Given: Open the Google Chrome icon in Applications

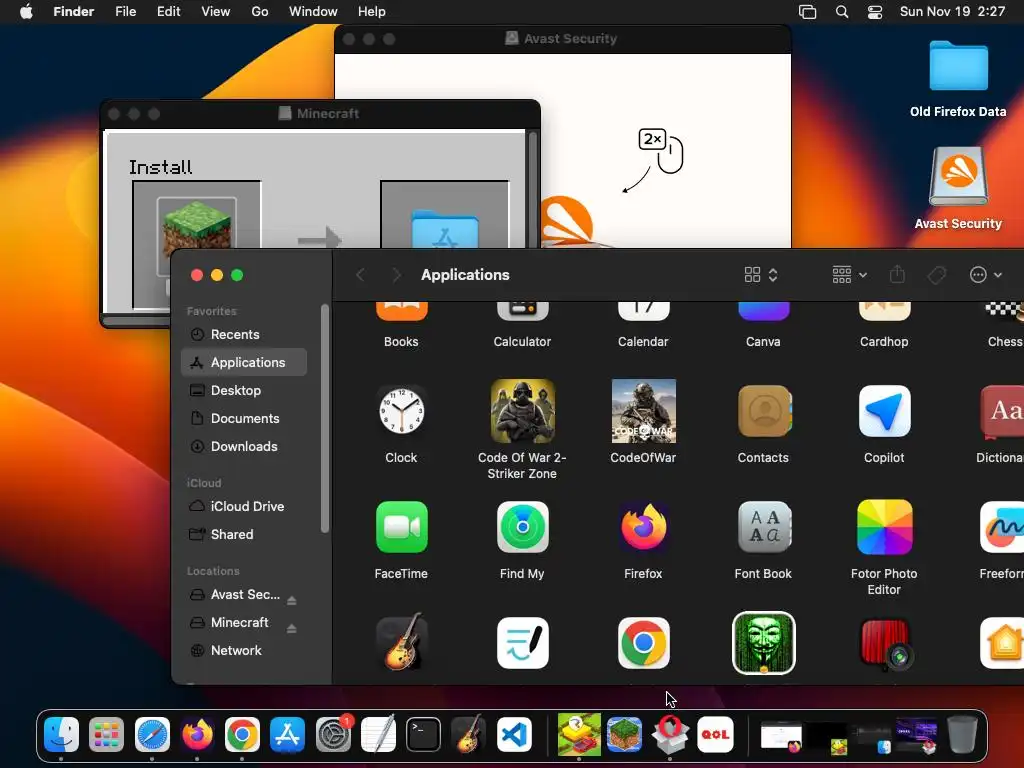Looking at the screenshot, I should pyautogui.click(x=643, y=643).
